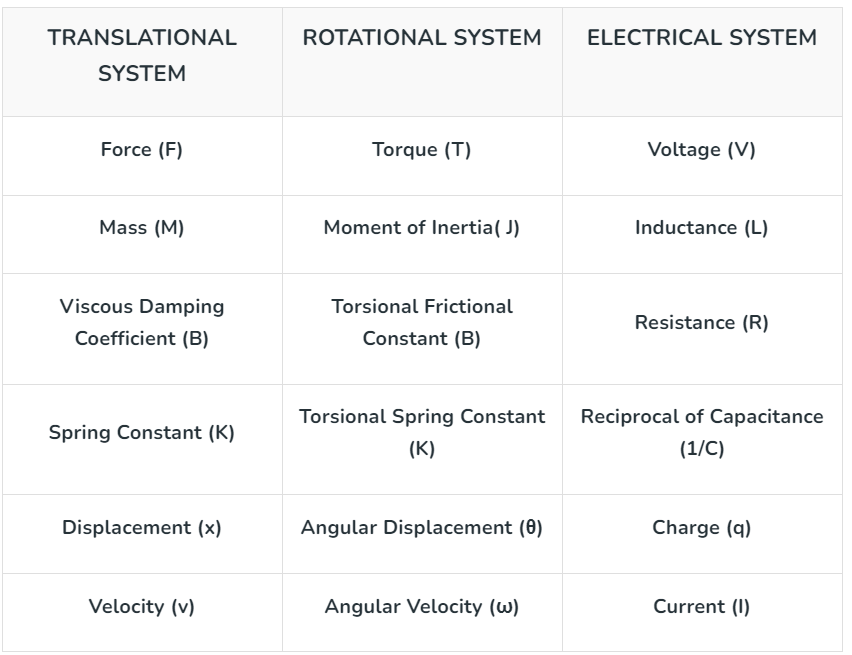This screenshot has height=655, width=852.
Task: Click the Resistance (R) cell
Action: [x=702, y=323]
